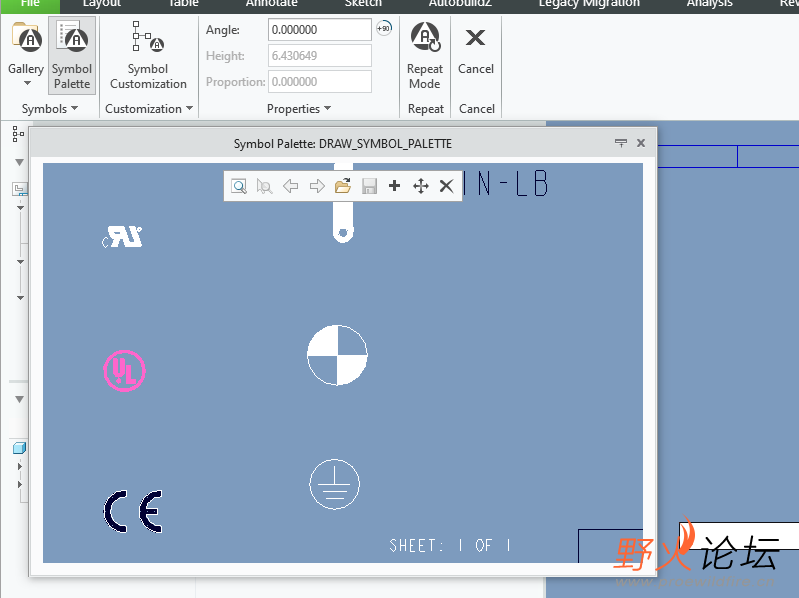Click the plus icon in palette toolbar
799x598 pixels.
pyautogui.click(x=394, y=186)
